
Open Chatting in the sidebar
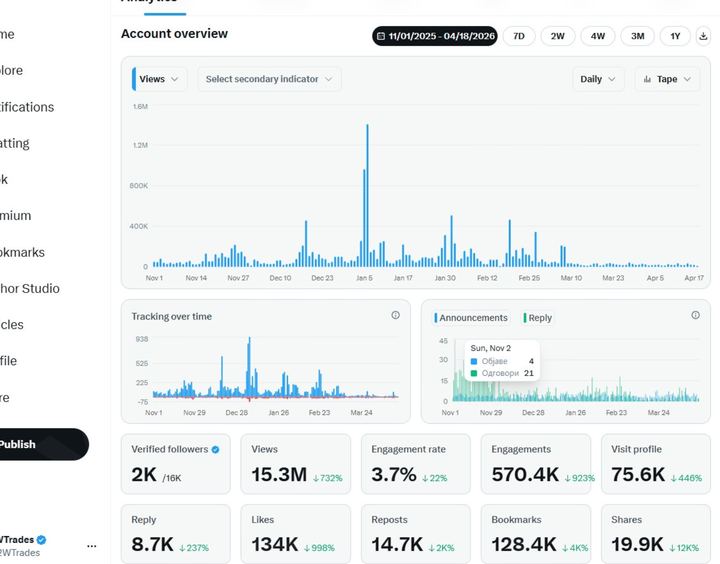click(15, 143)
